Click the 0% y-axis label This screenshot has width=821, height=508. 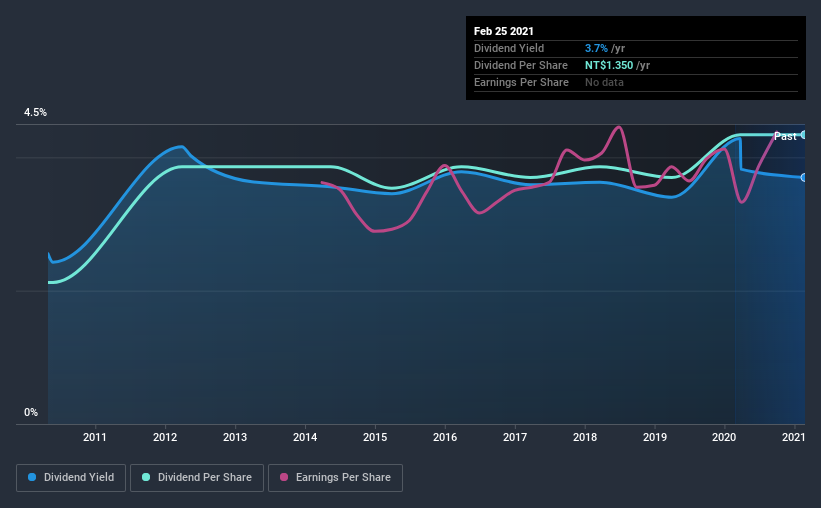31,413
